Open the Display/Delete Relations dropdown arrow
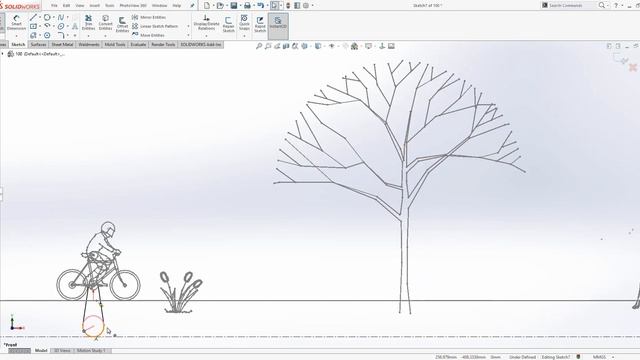 (206, 36)
